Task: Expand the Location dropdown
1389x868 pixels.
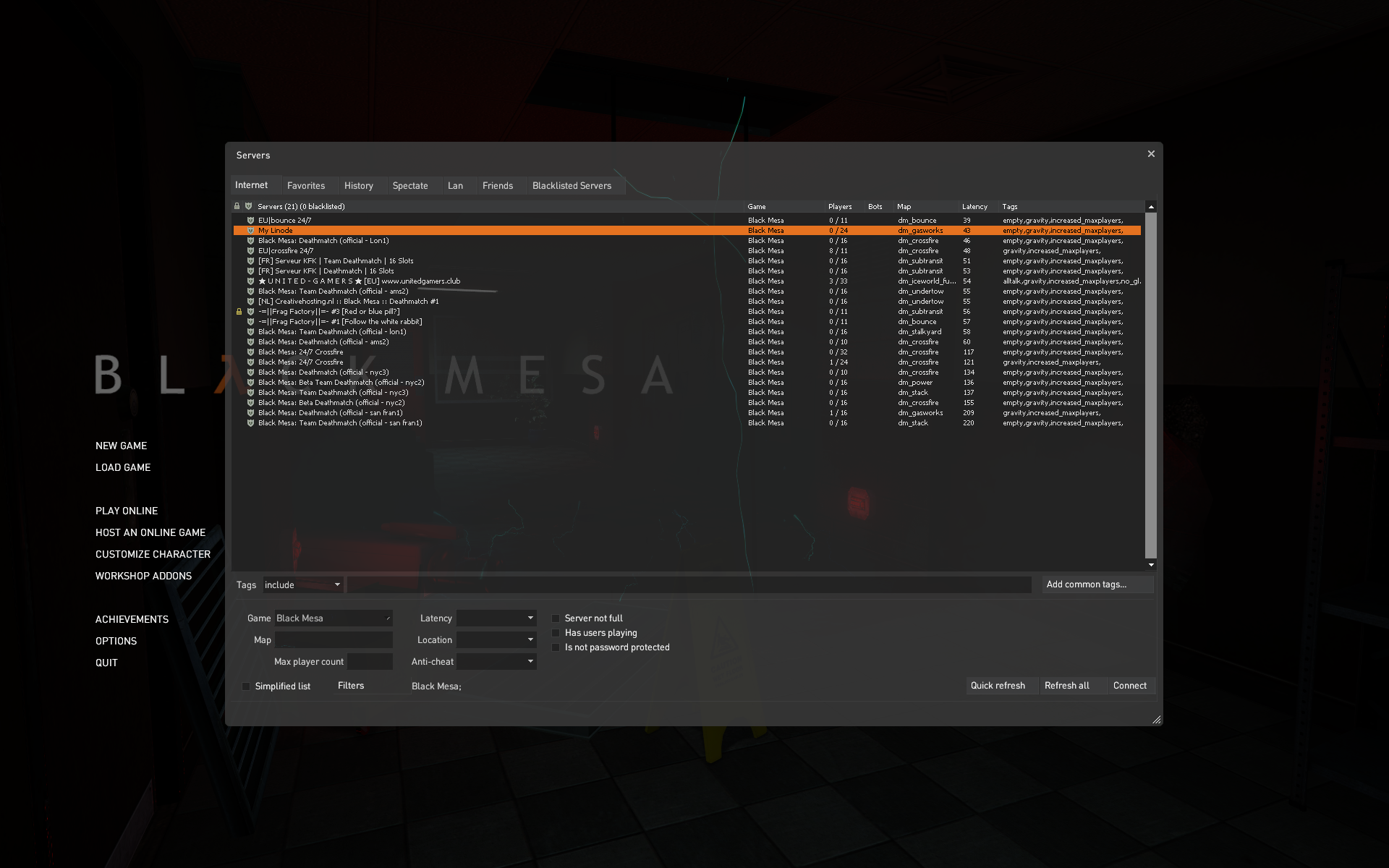Action: 496,640
